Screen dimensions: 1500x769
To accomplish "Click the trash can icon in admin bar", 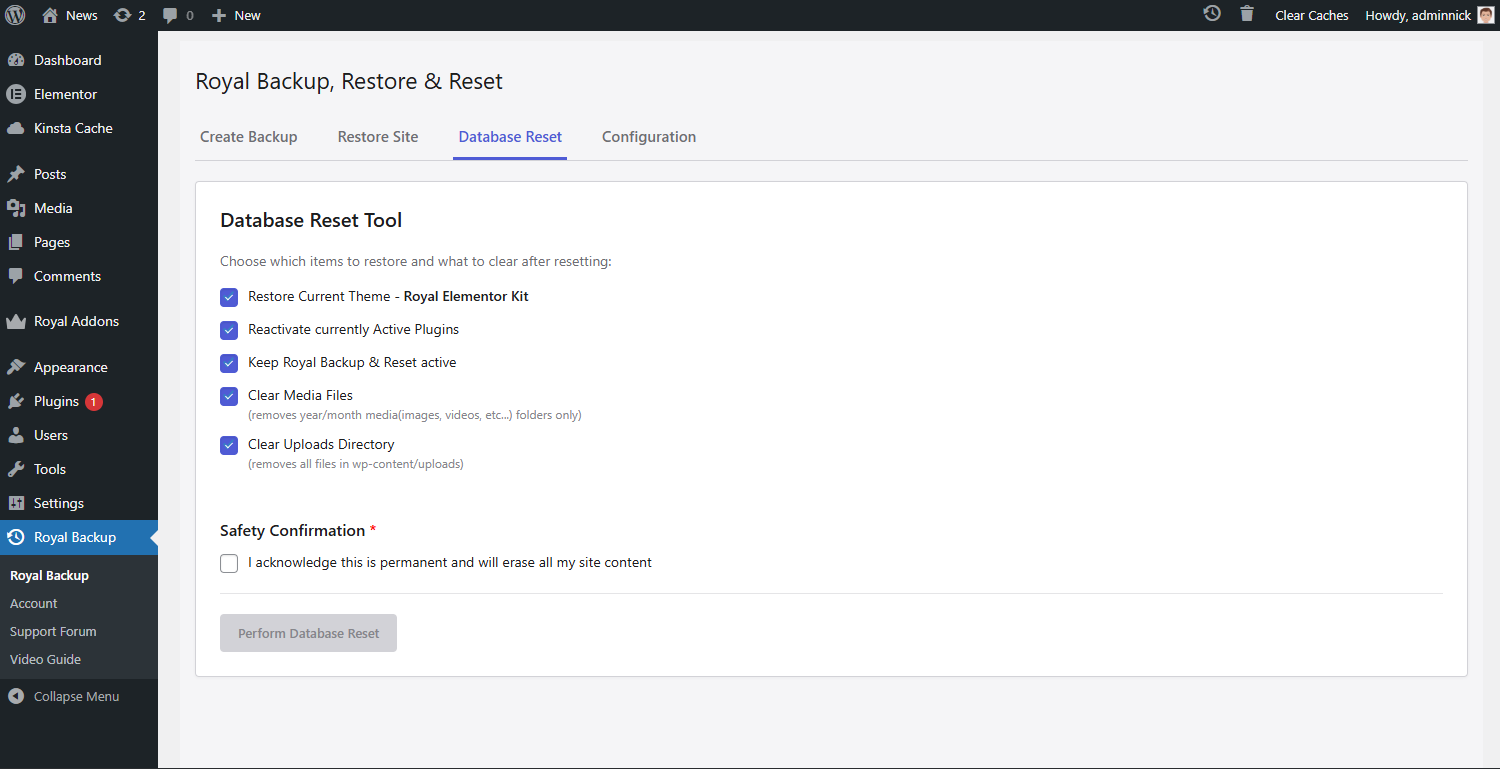I will tap(1246, 14).
